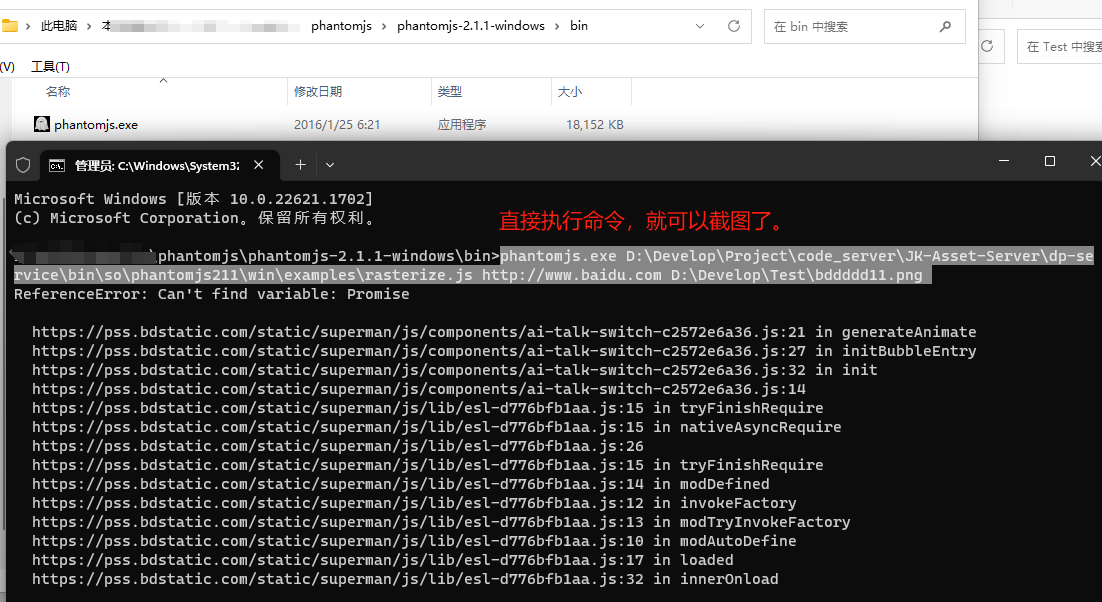
Task: Navigate to the phantomjs breadcrumb folder
Action: 342,26
